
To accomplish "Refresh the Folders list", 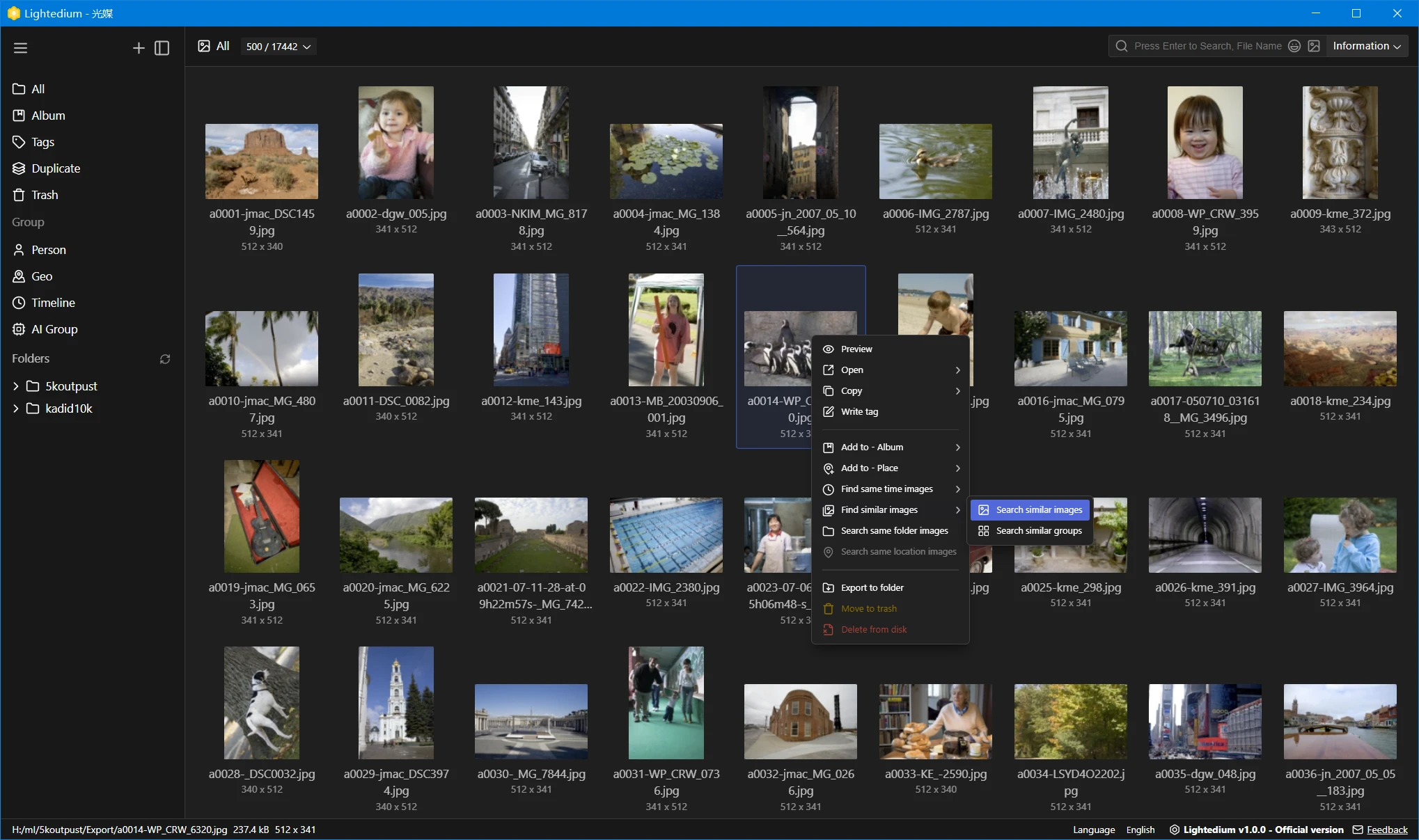I will [164, 359].
